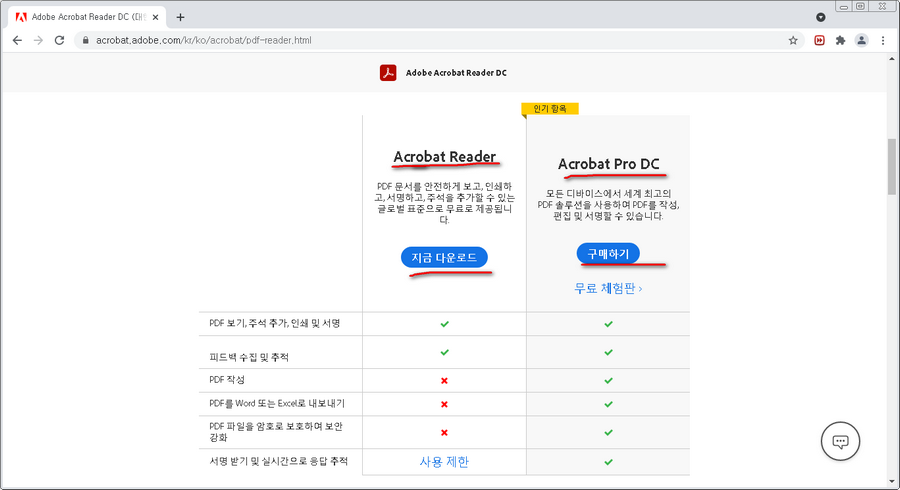Open the 사용 제한 link

(444, 462)
